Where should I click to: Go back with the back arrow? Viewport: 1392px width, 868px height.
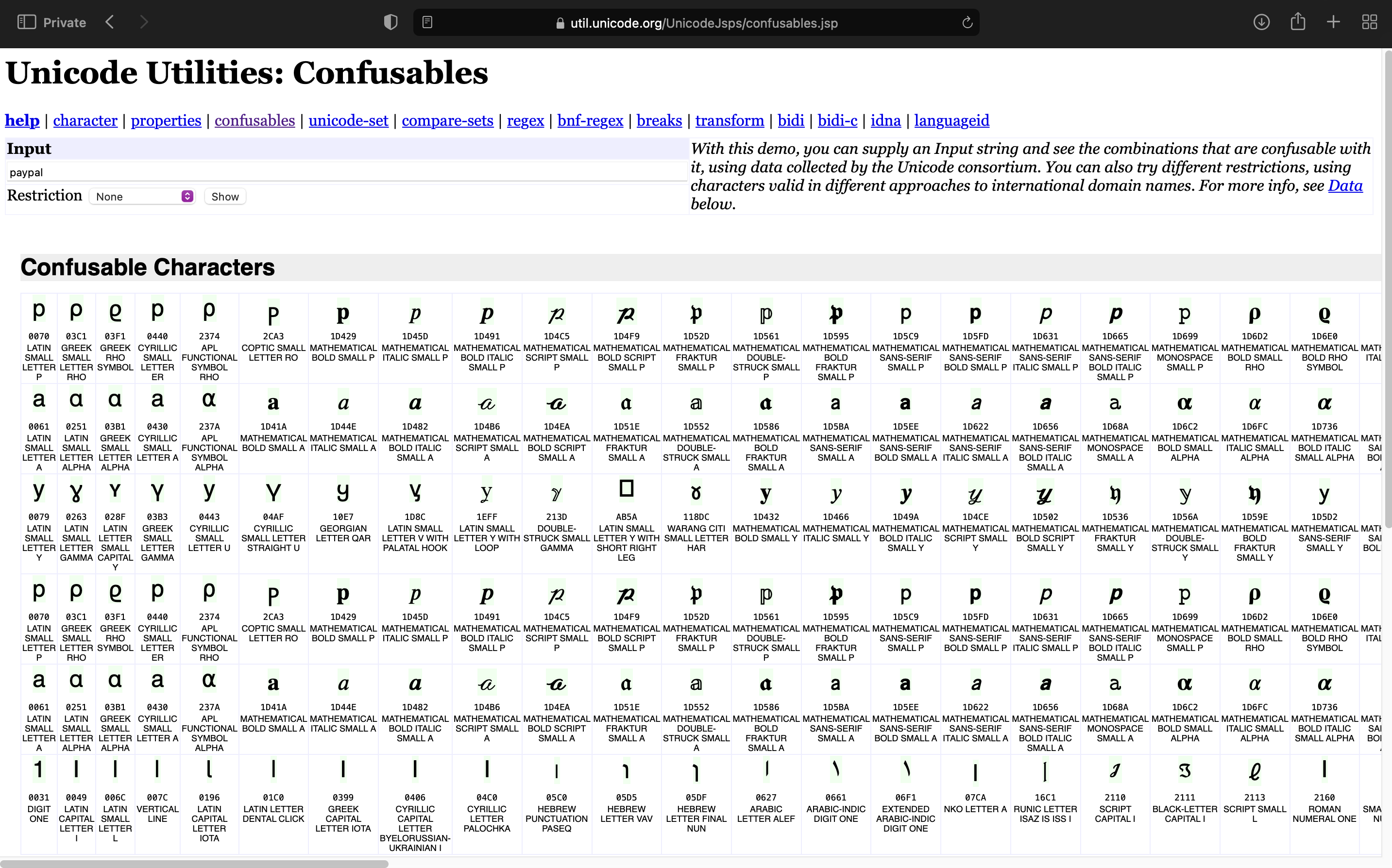(110, 22)
